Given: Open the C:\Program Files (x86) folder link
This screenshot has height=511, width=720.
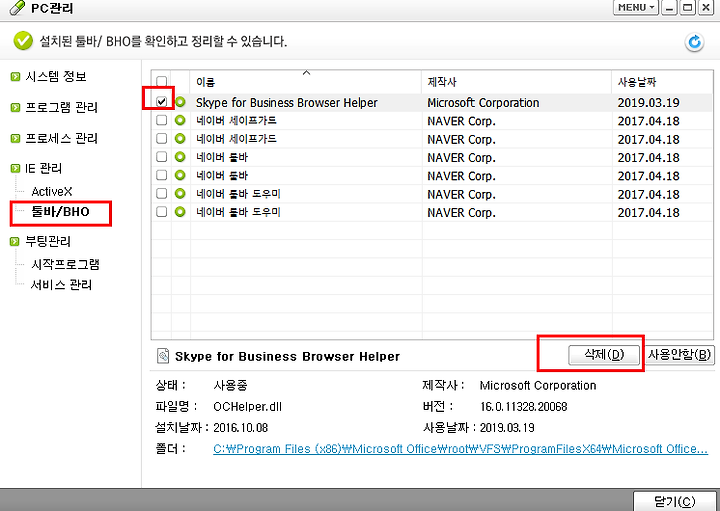Looking at the screenshot, I should (x=460, y=449).
